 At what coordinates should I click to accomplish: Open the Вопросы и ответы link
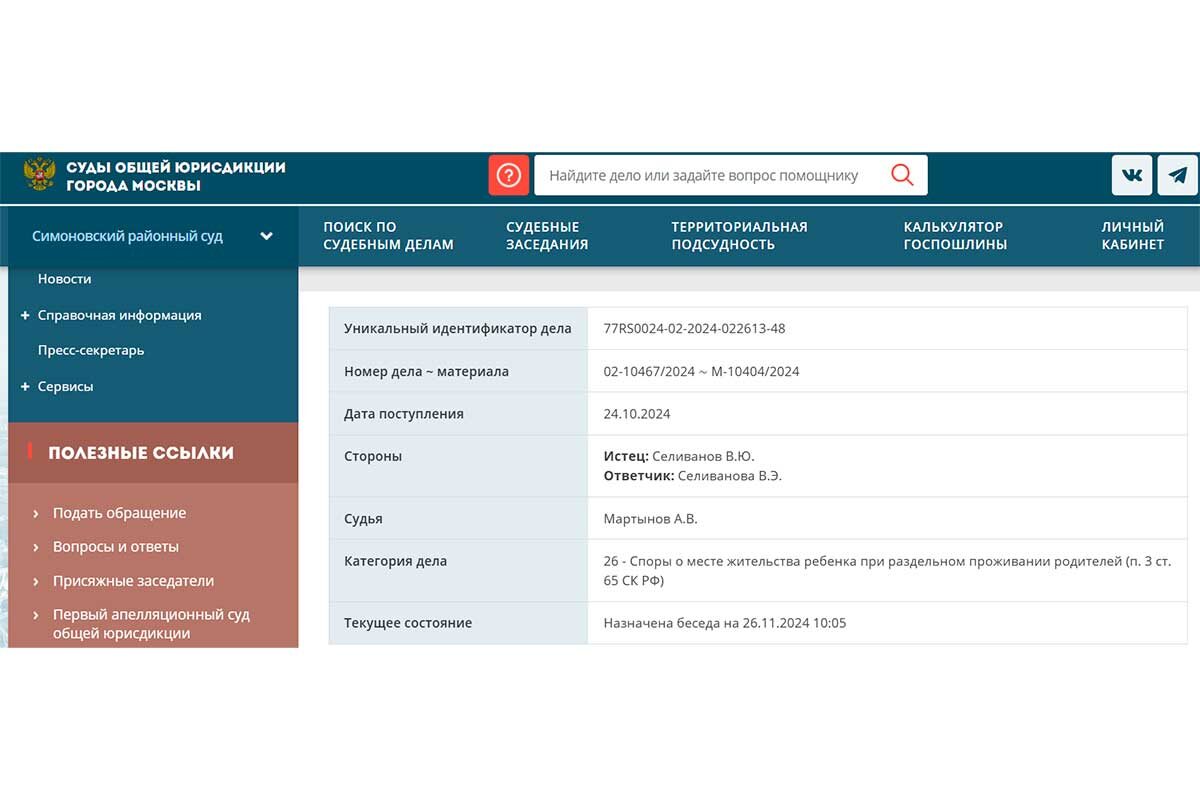(x=116, y=547)
